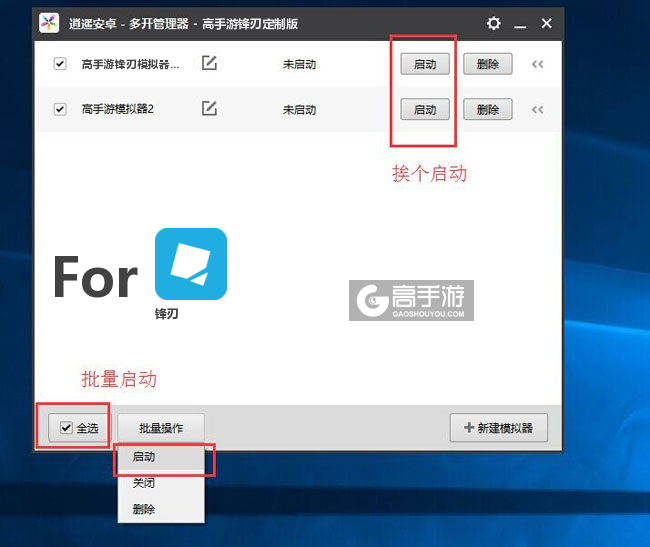
Task: Expand 高手游锋刃模拟器 row chevron
Action: (537, 64)
